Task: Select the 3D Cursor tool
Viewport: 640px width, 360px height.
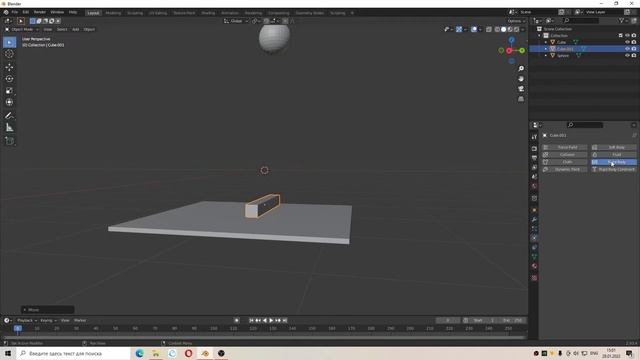Action: click(x=9, y=54)
